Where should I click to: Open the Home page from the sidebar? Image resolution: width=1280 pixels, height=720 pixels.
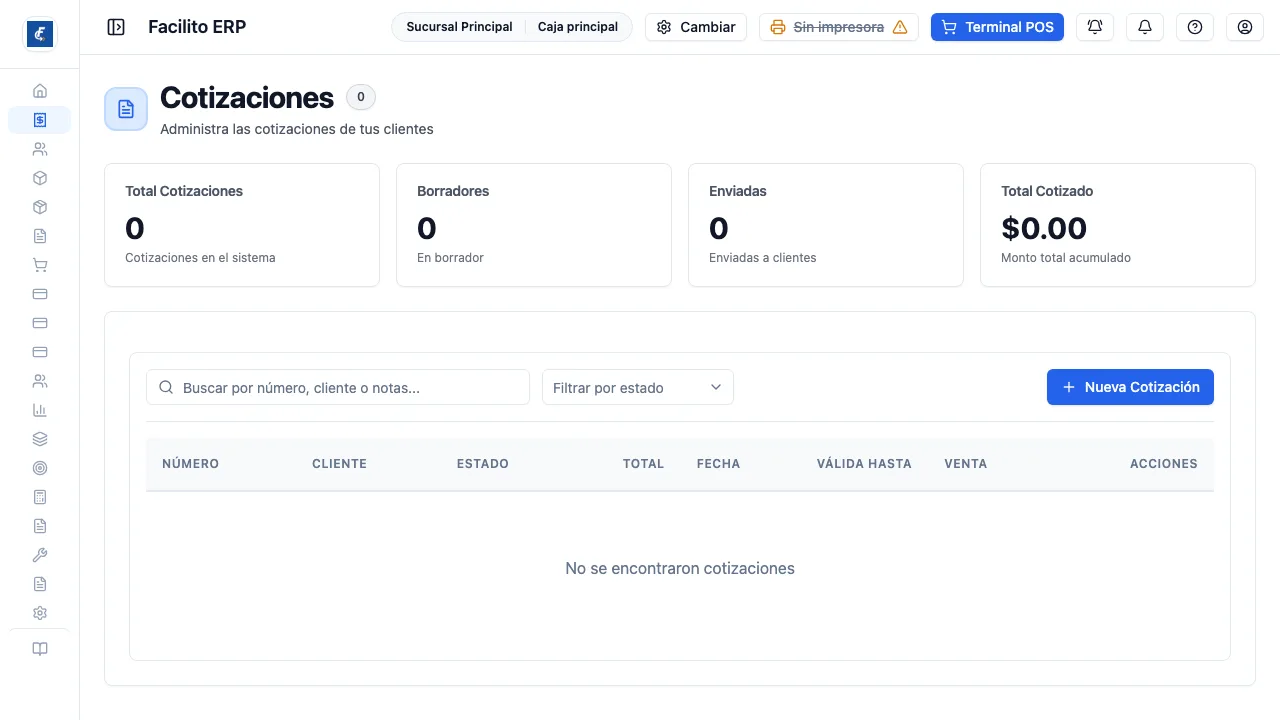40,91
